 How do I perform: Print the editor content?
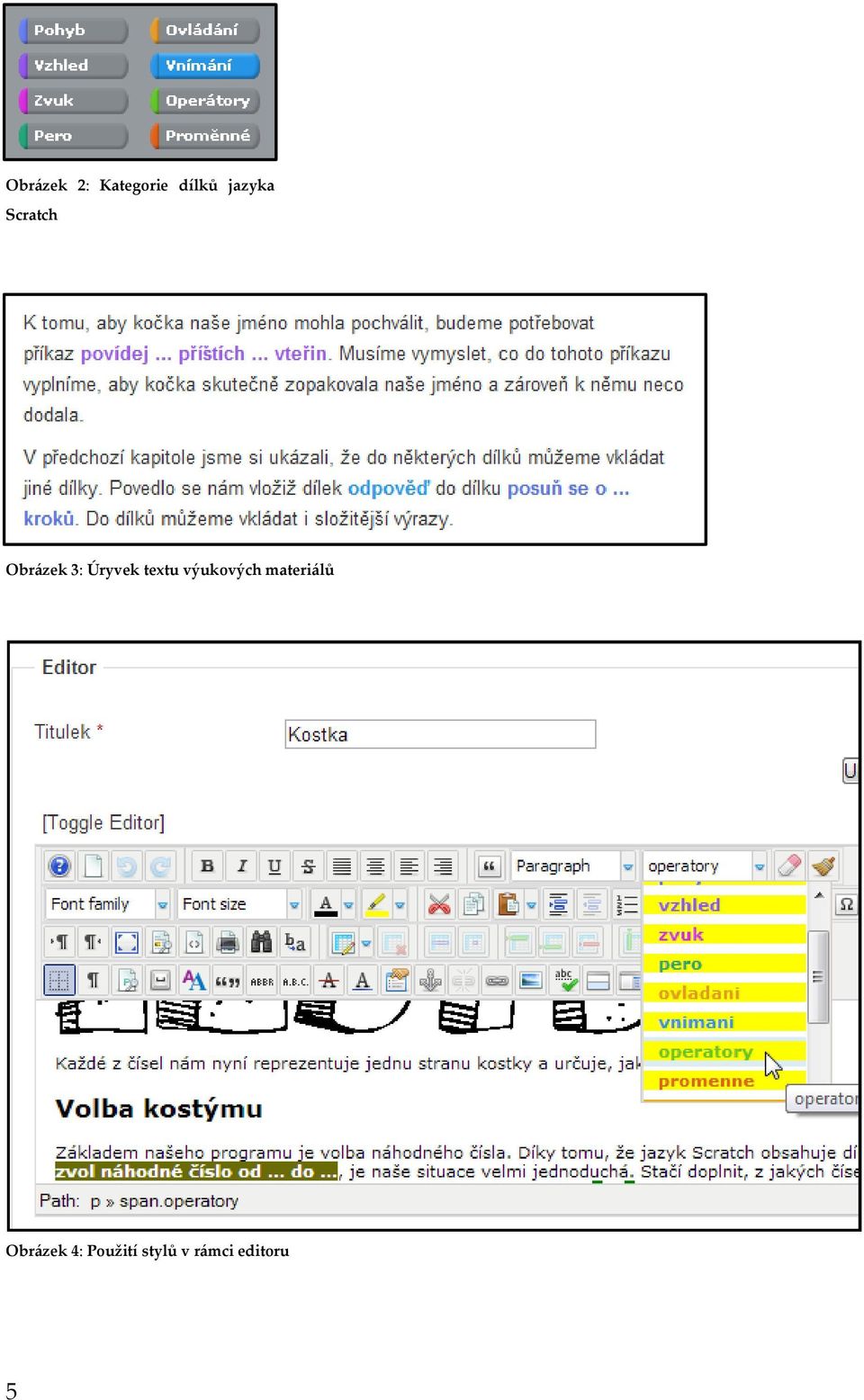coord(228,942)
